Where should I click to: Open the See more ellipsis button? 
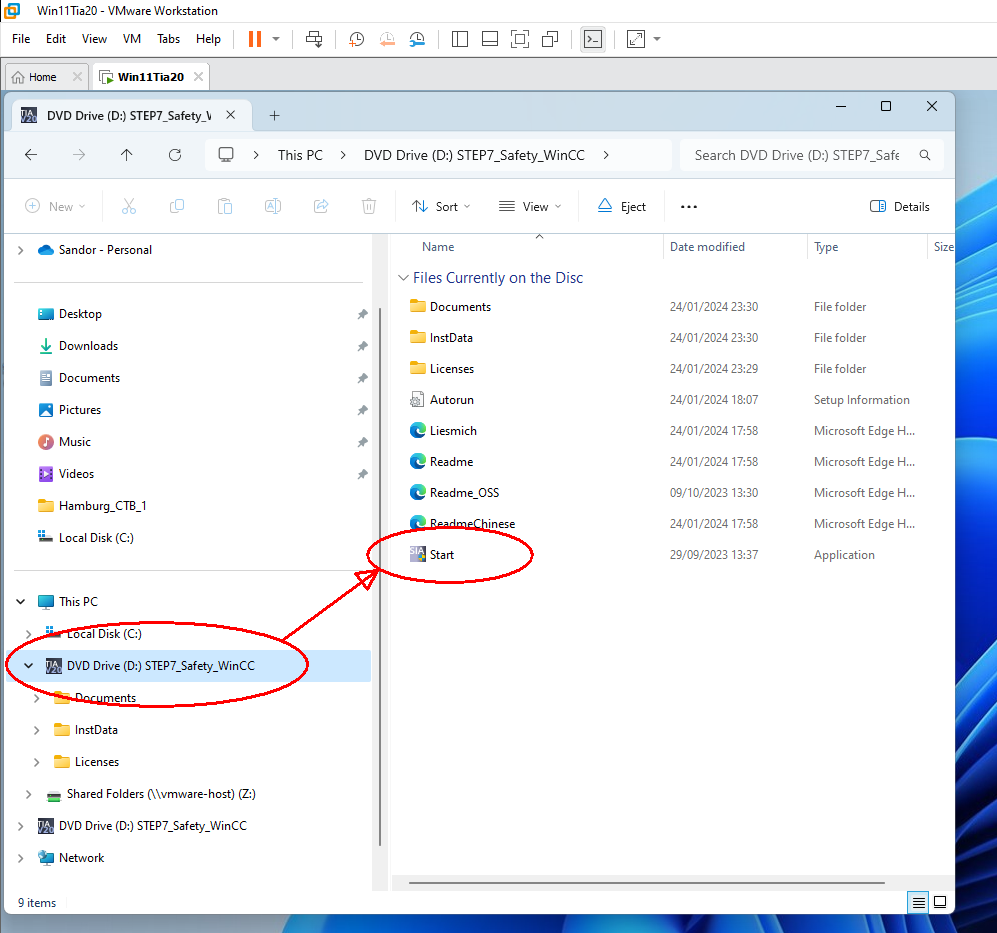coord(688,207)
